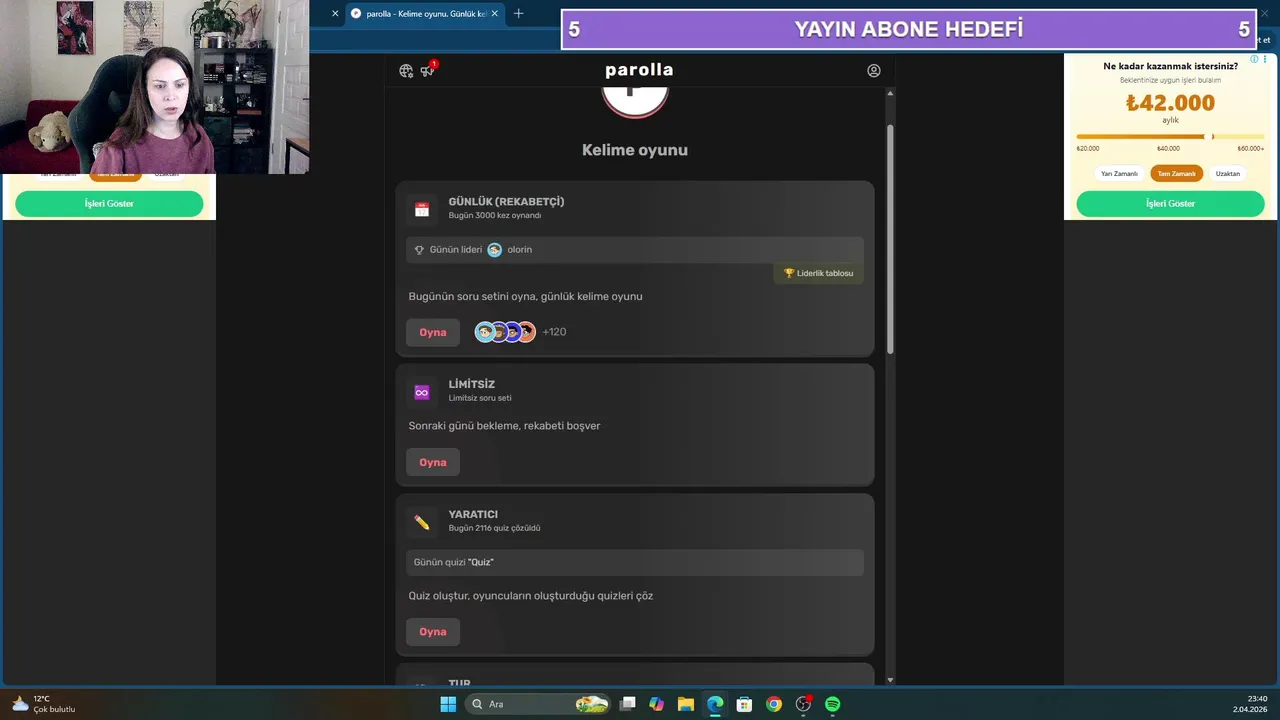Click the trophy icon beside Günün lideri

pyautogui.click(x=419, y=250)
